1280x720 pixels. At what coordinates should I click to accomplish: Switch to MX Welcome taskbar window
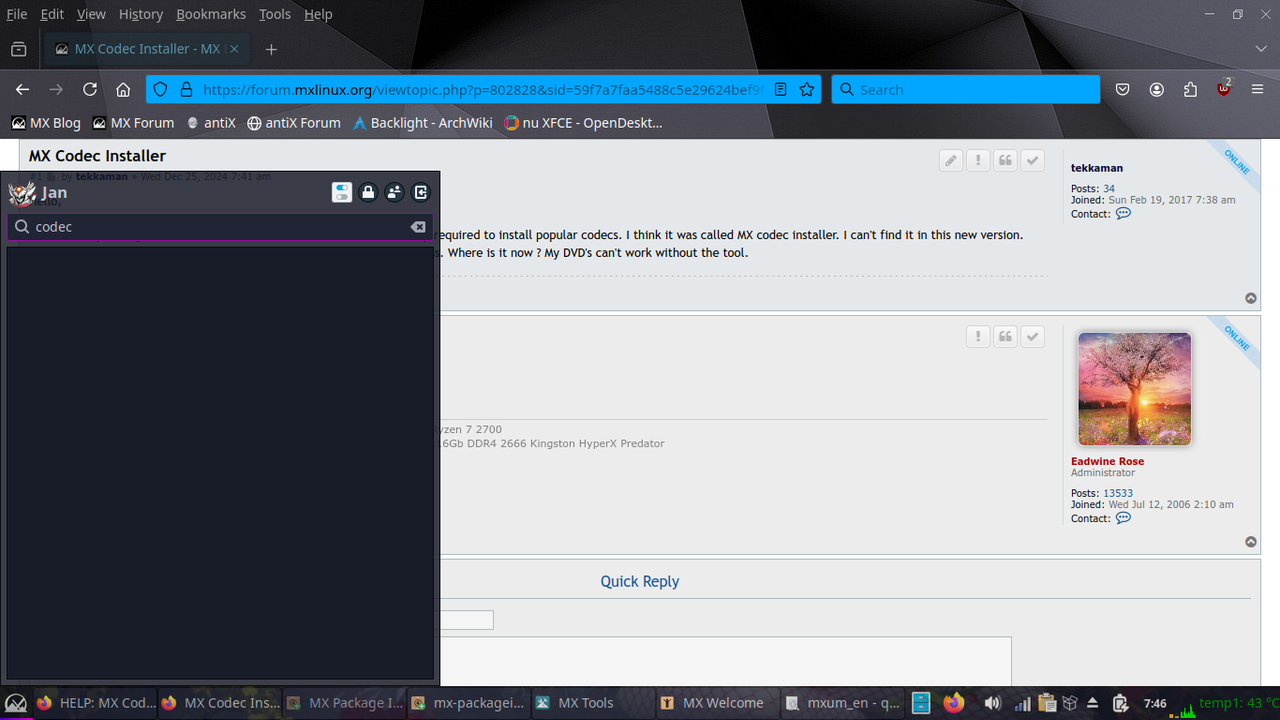pyautogui.click(x=715, y=703)
